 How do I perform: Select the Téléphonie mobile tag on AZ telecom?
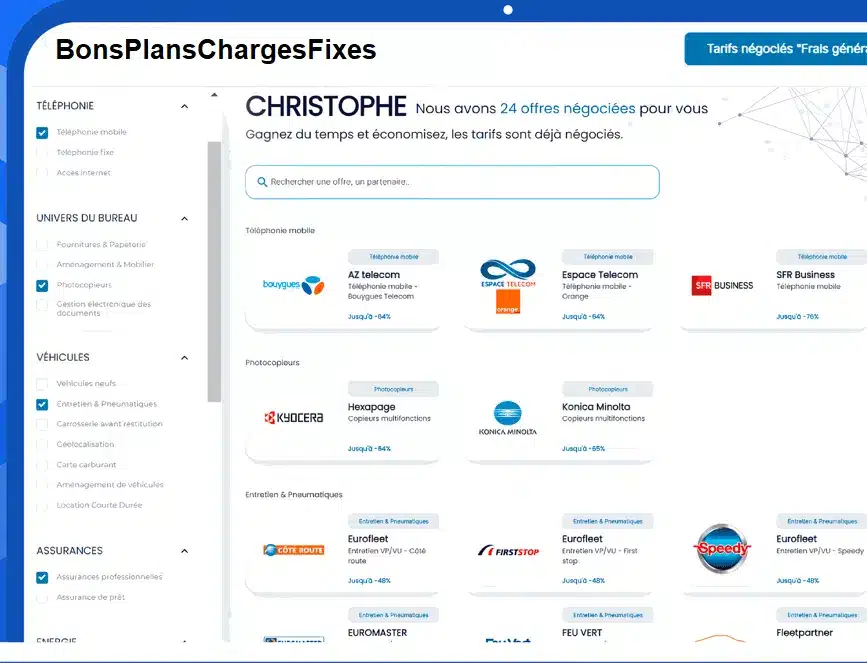(x=394, y=257)
